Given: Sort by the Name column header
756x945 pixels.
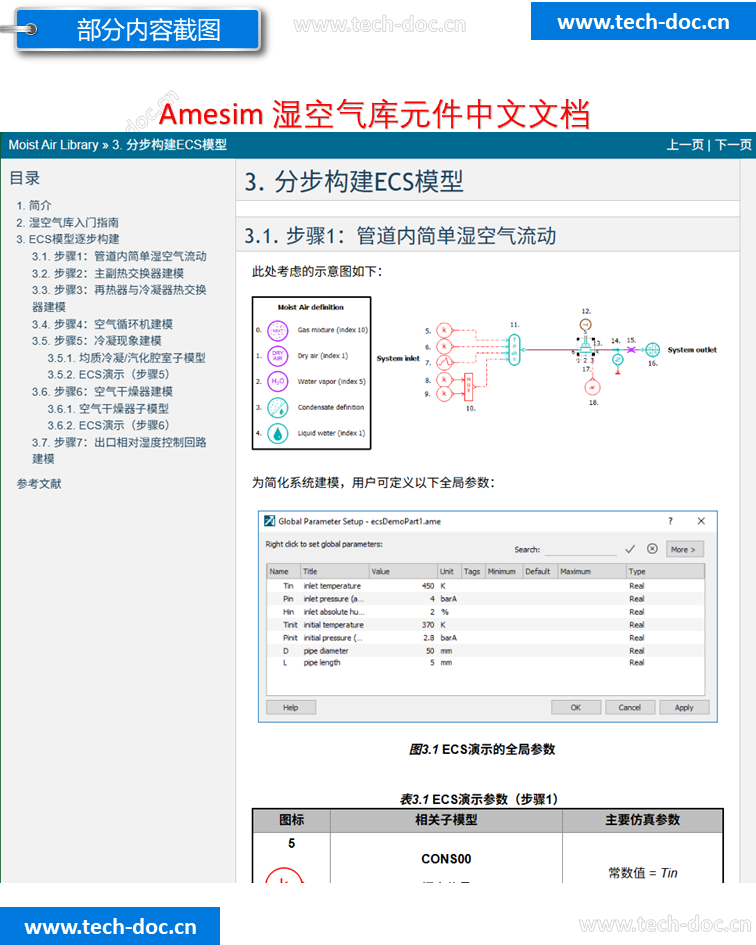Looking at the screenshot, I should pos(283,571).
